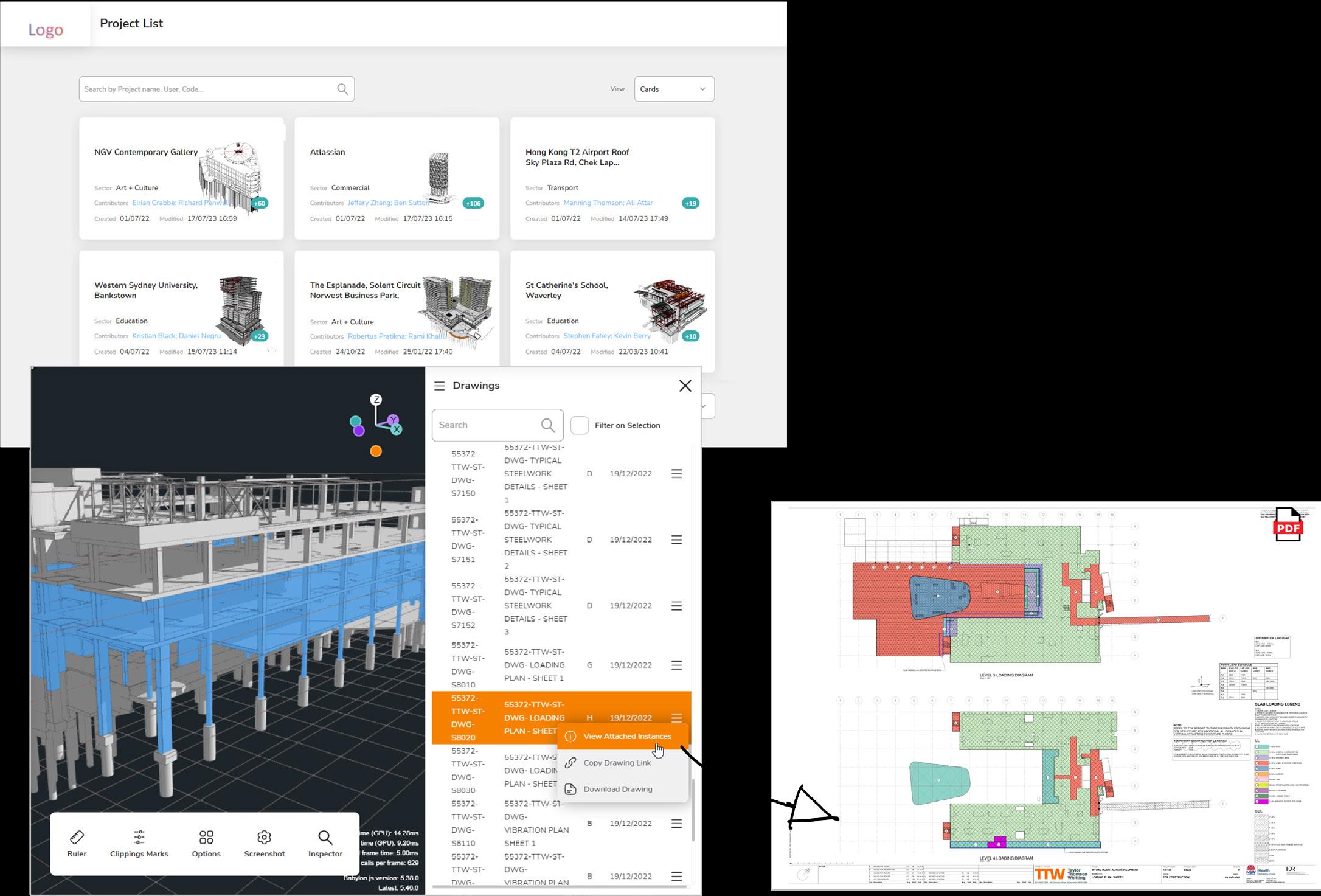Open row menu for S7150 drawing
Image resolution: width=1321 pixels, height=896 pixels.
676,474
